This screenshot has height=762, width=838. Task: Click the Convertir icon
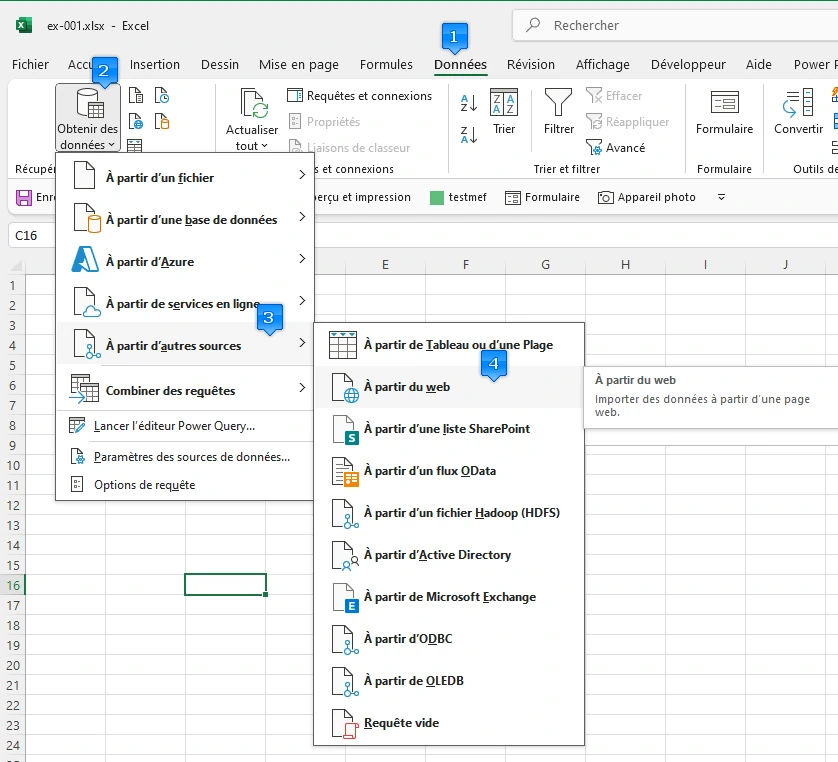(x=798, y=103)
